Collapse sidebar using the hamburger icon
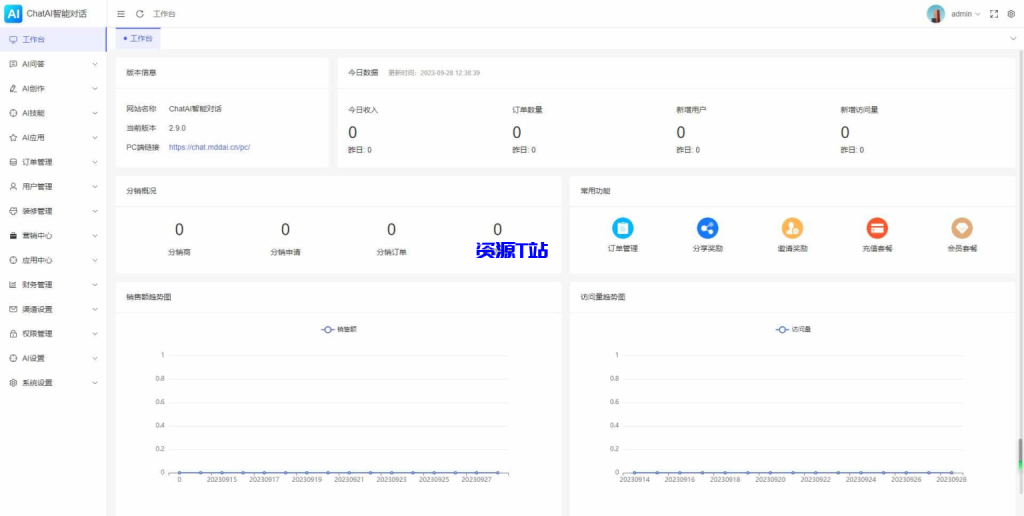 coord(121,14)
